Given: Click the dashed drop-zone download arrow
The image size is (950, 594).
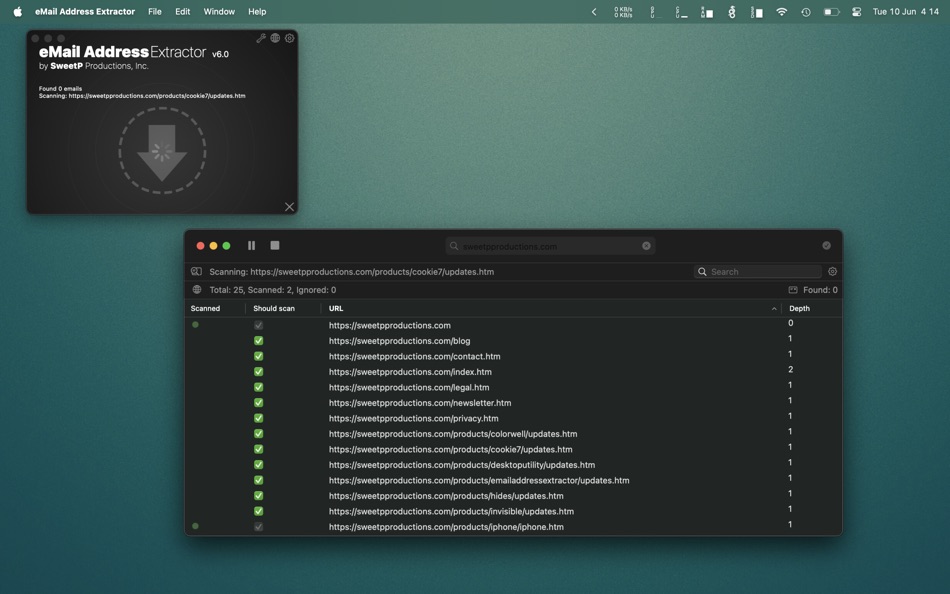Looking at the screenshot, I should [162, 151].
